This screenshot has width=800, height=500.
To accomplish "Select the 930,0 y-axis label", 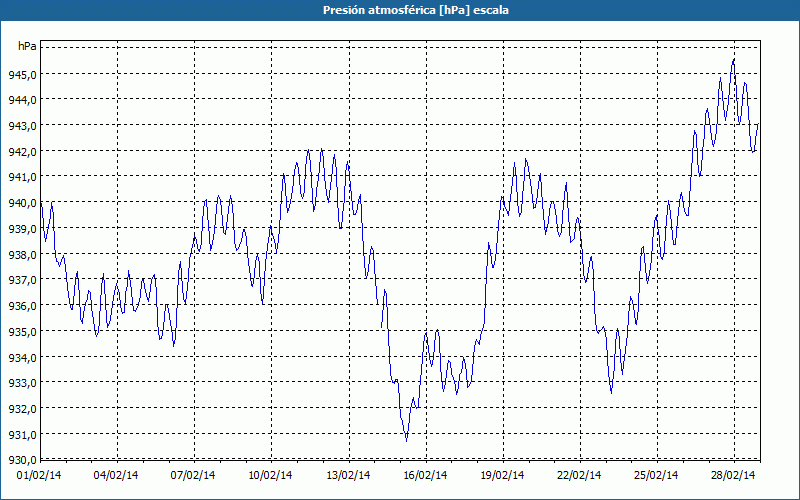I will pyautogui.click(x=22, y=460).
